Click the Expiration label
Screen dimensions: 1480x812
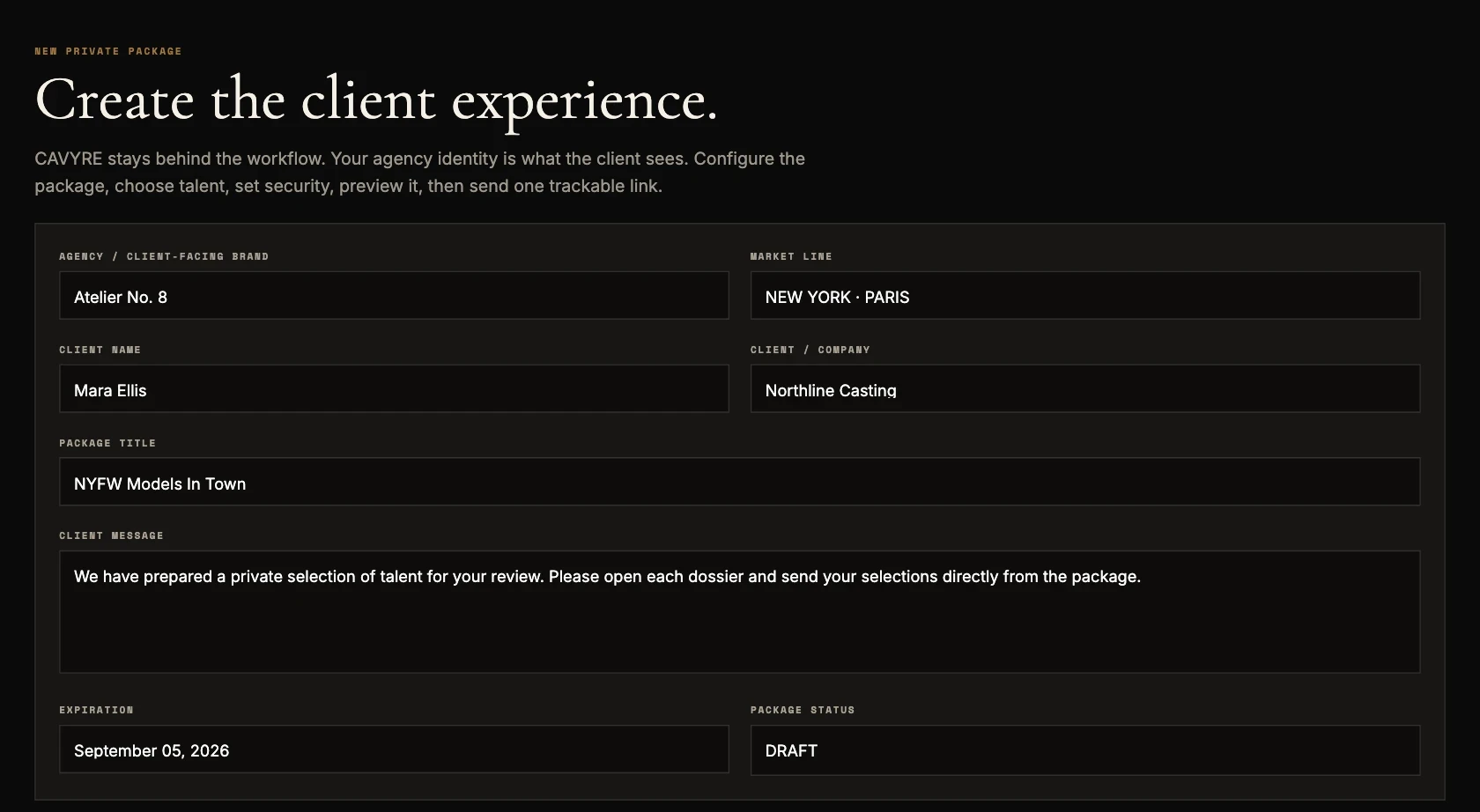pyautogui.click(x=96, y=710)
